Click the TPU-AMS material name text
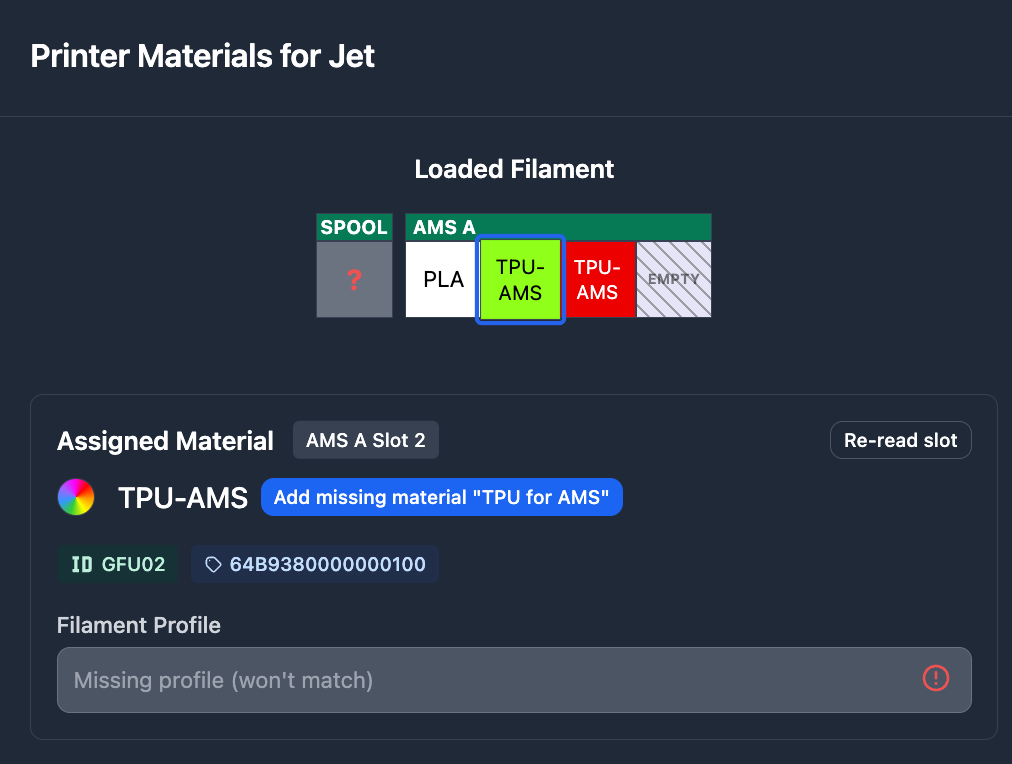This screenshot has width=1012, height=764. 183,498
